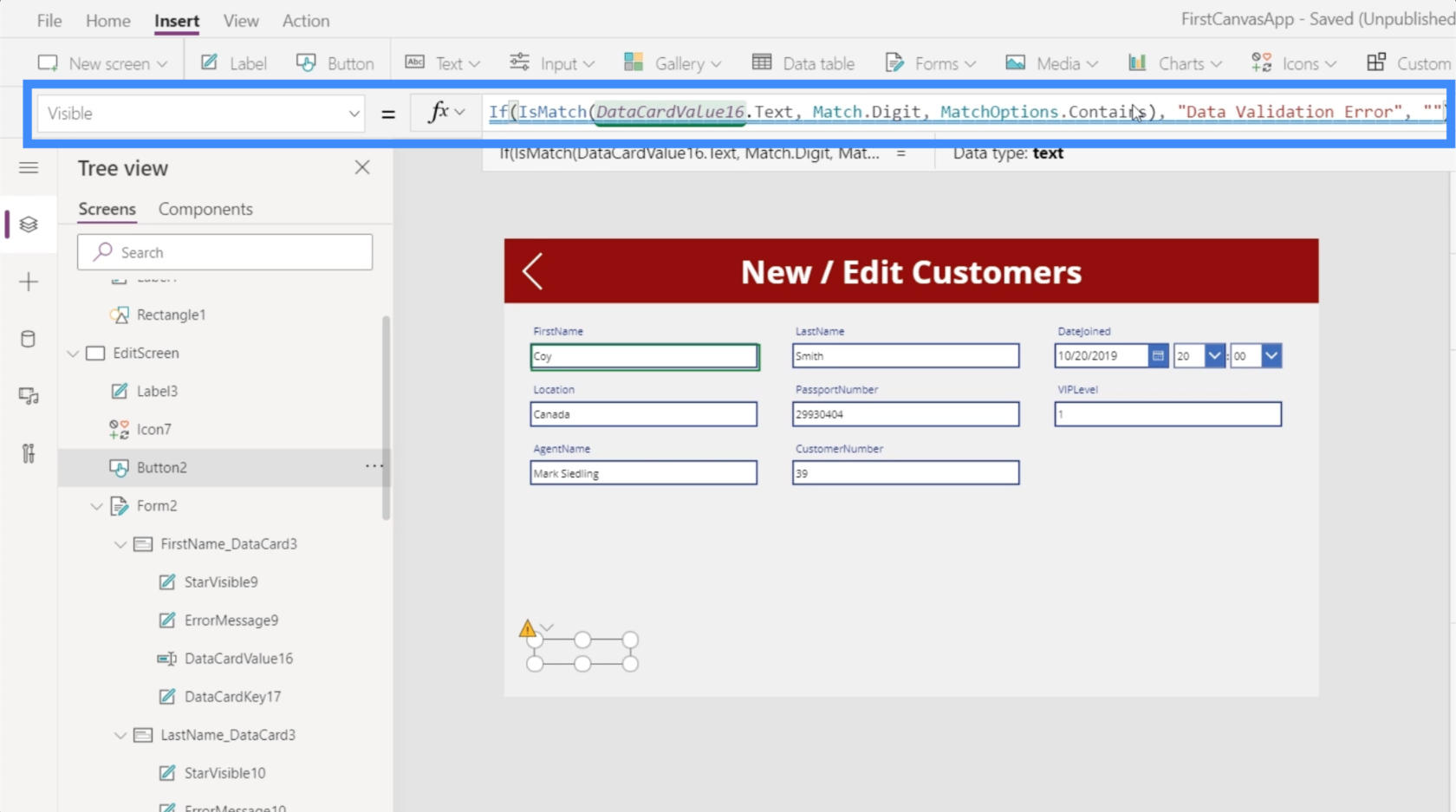Select FirstName_DataCard3 in tree view

point(229,543)
